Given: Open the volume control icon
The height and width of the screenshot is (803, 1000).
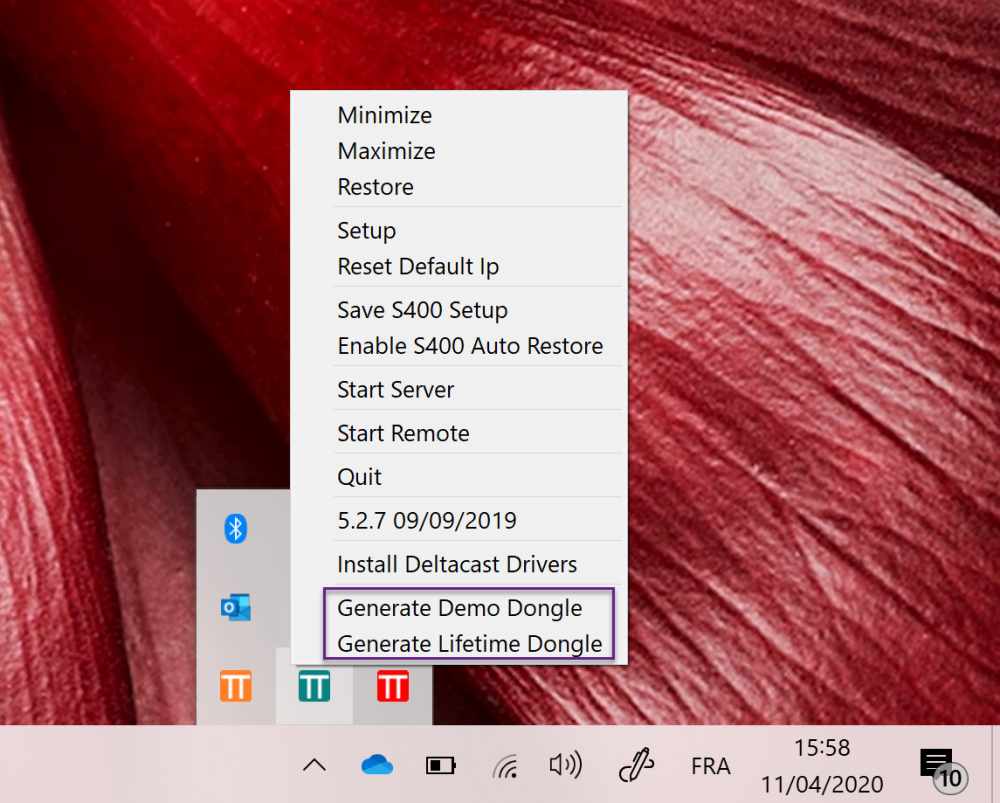Looking at the screenshot, I should click(566, 765).
